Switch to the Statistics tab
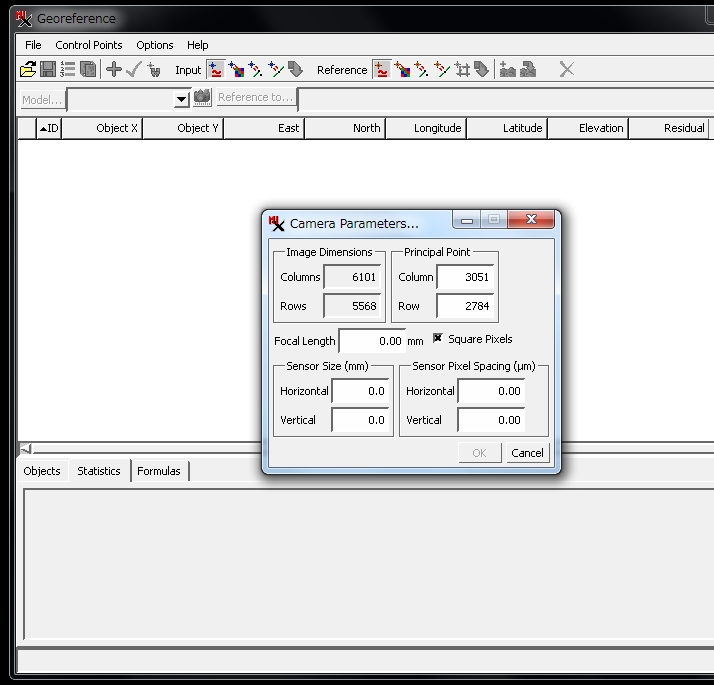This screenshot has height=685, width=714. [x=99, y=471]
